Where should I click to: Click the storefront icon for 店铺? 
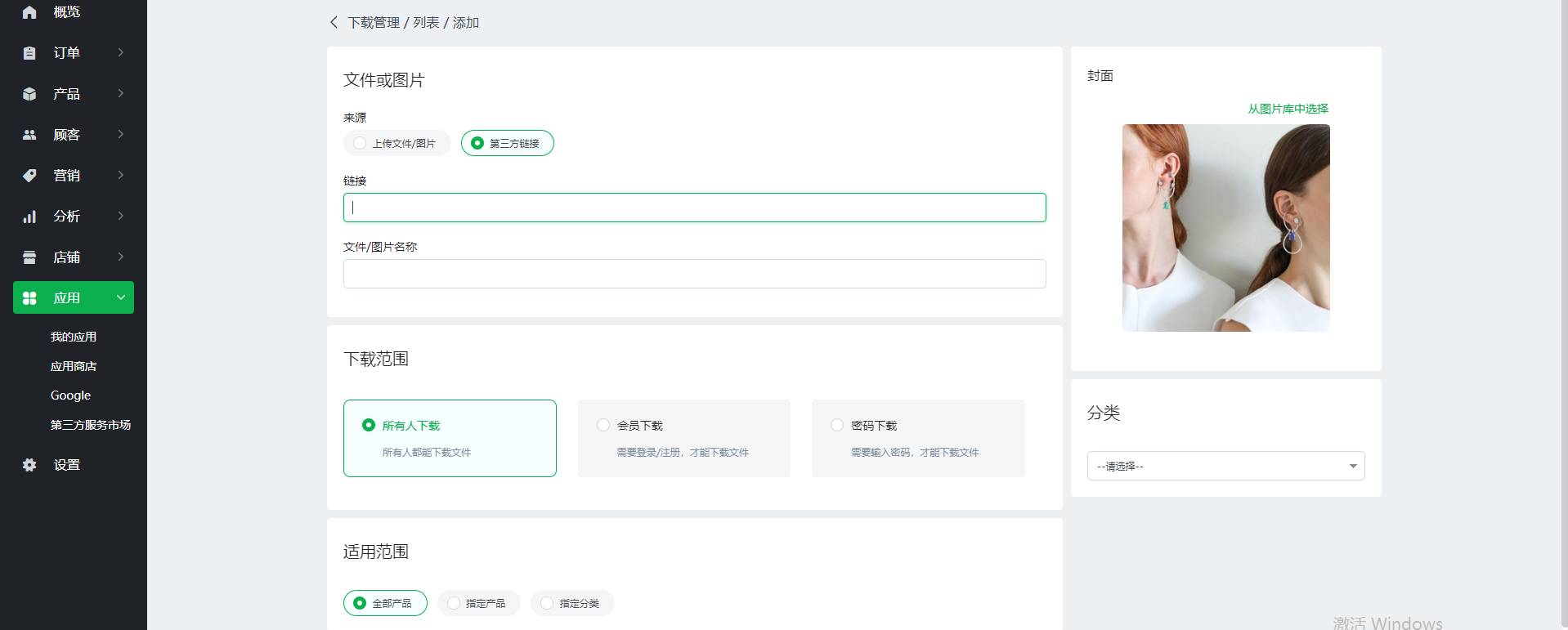click(29, 257)
